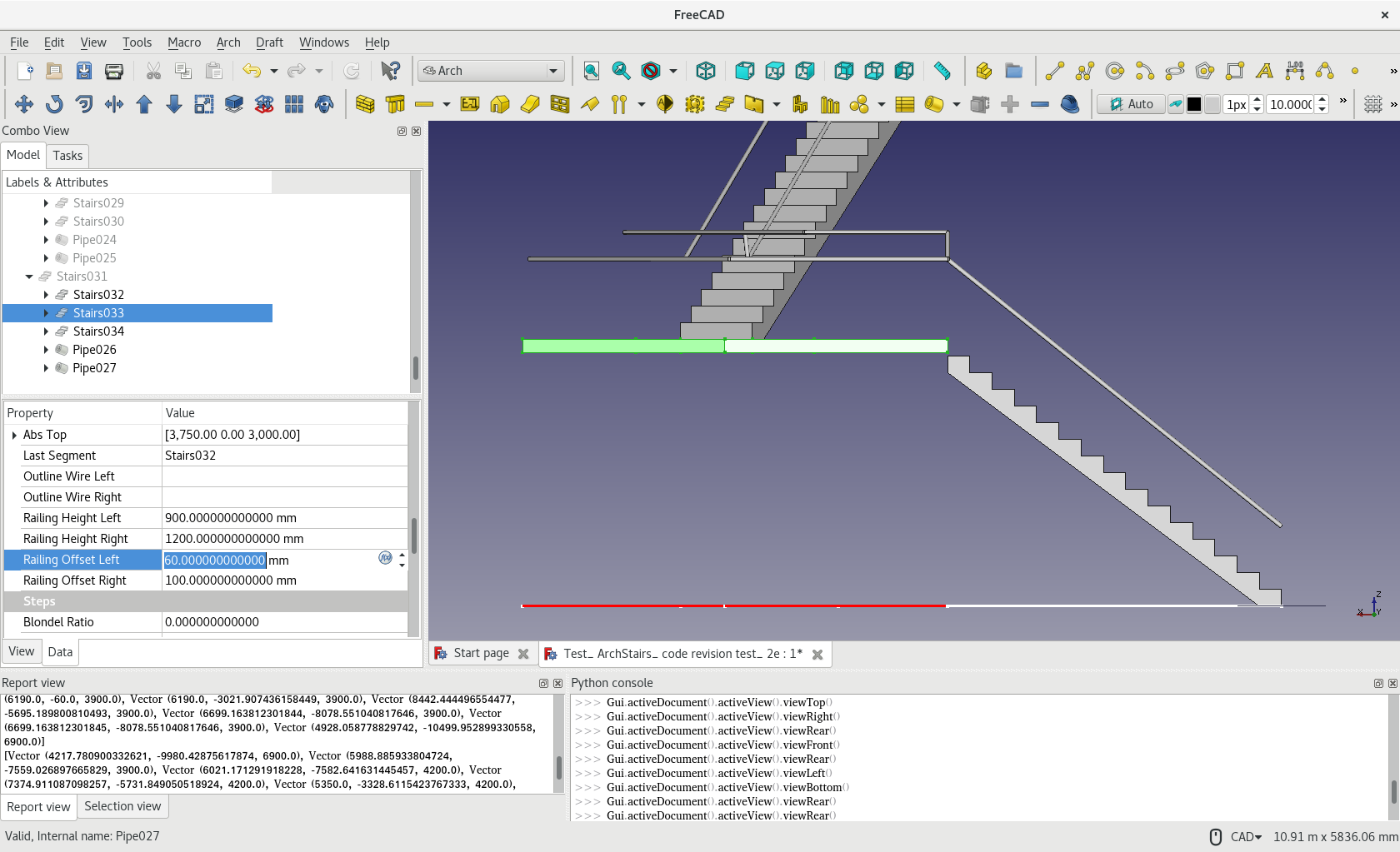This screenshot has height=852, width=1400.
Task: Open the Draft menu
Action: point(268,42)
